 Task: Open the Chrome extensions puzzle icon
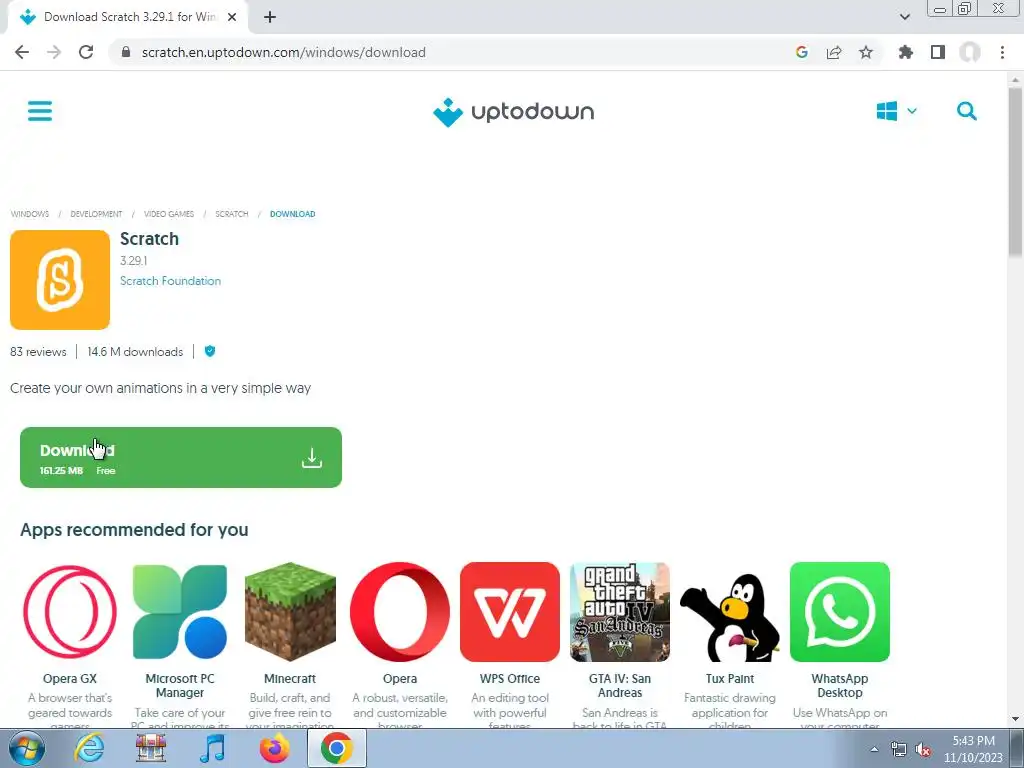[x=906, y=52]
